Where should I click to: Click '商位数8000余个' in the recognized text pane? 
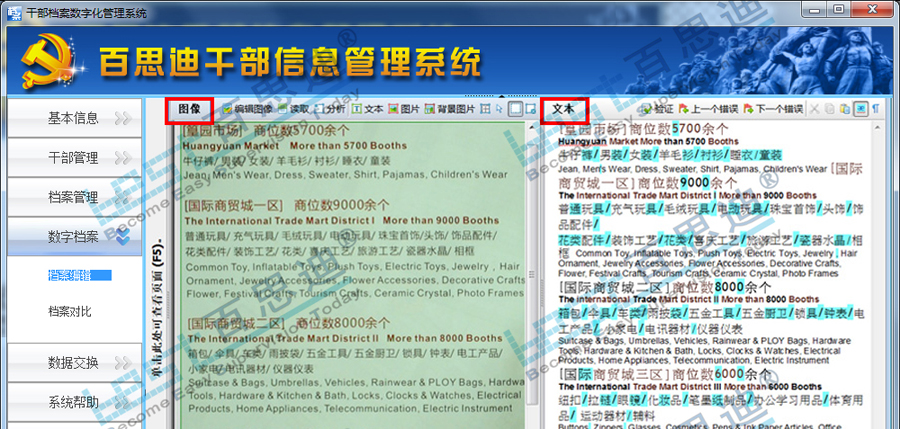pyautogui.click(x=721, y=287)
